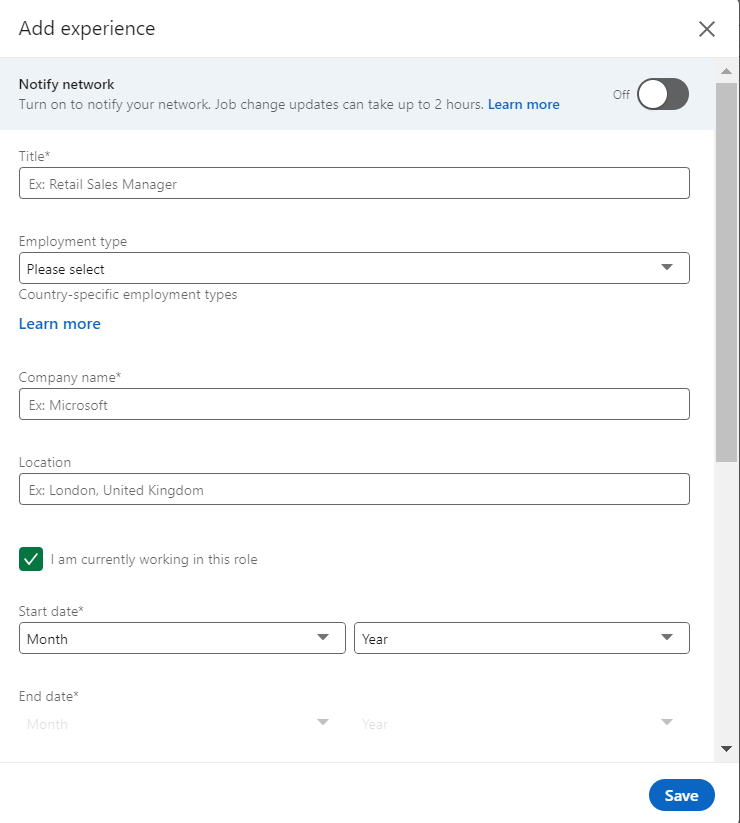Open Learn more link about job change updates
Screen dimensions: 740x823
click(x=523, y=104)
